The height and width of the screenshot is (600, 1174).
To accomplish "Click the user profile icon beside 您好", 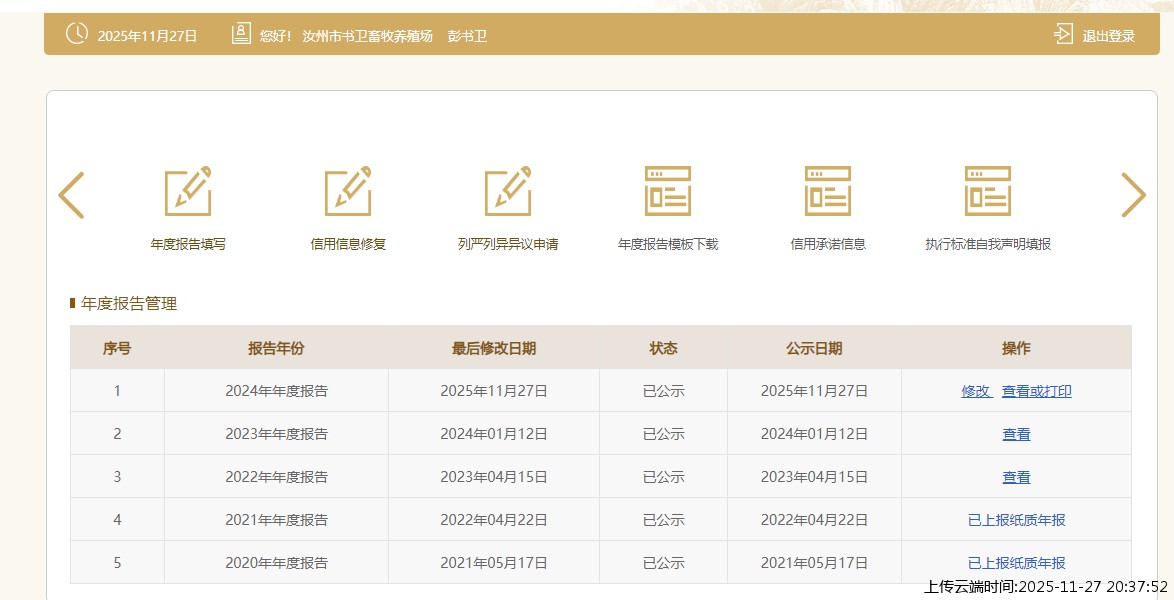I will [x=241, y=35].
